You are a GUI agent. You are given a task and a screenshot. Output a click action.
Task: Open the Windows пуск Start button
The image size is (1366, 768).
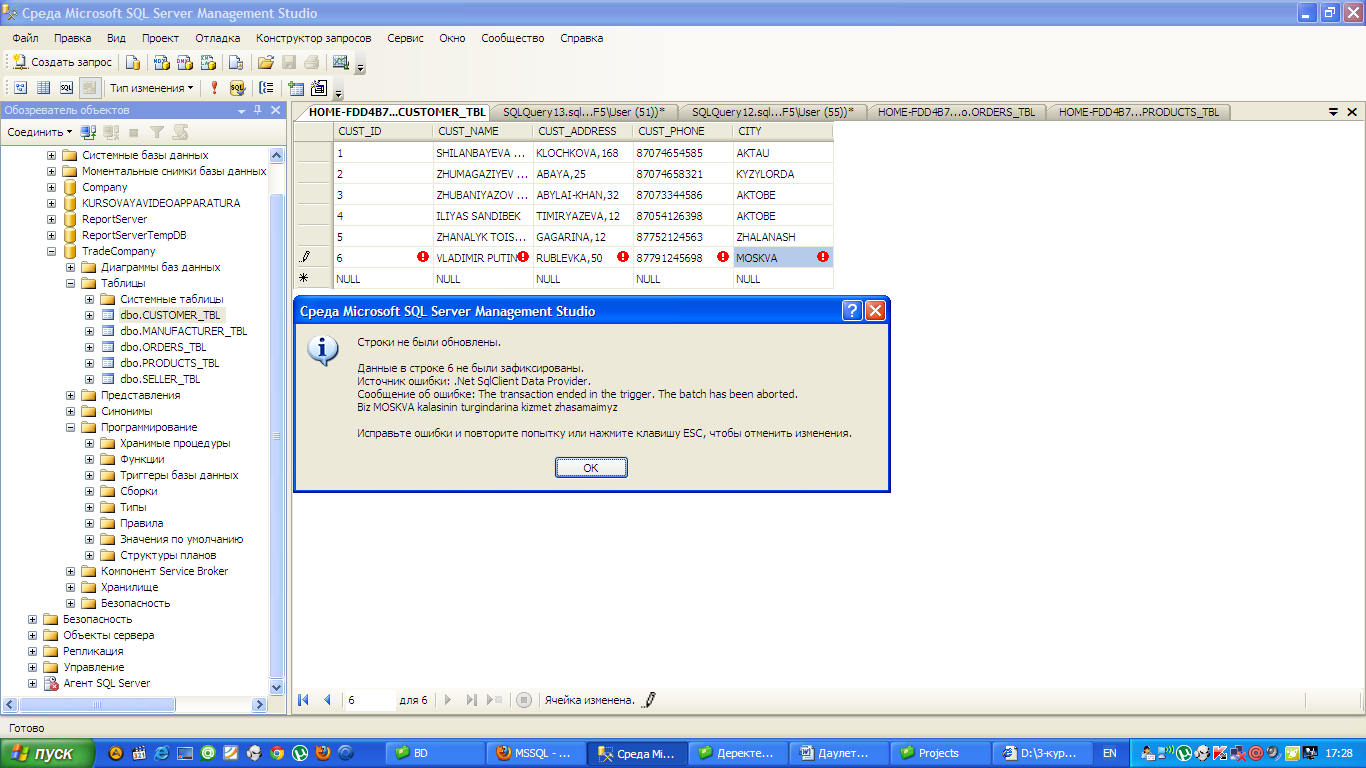pos(48,753)
